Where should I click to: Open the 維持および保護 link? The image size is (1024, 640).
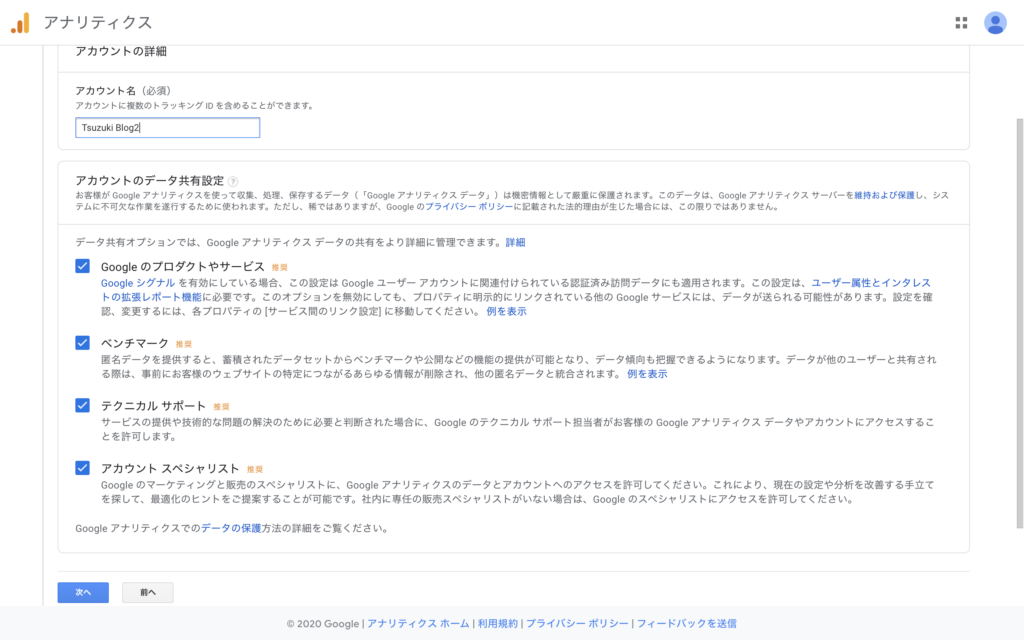[x=884, y=195]
